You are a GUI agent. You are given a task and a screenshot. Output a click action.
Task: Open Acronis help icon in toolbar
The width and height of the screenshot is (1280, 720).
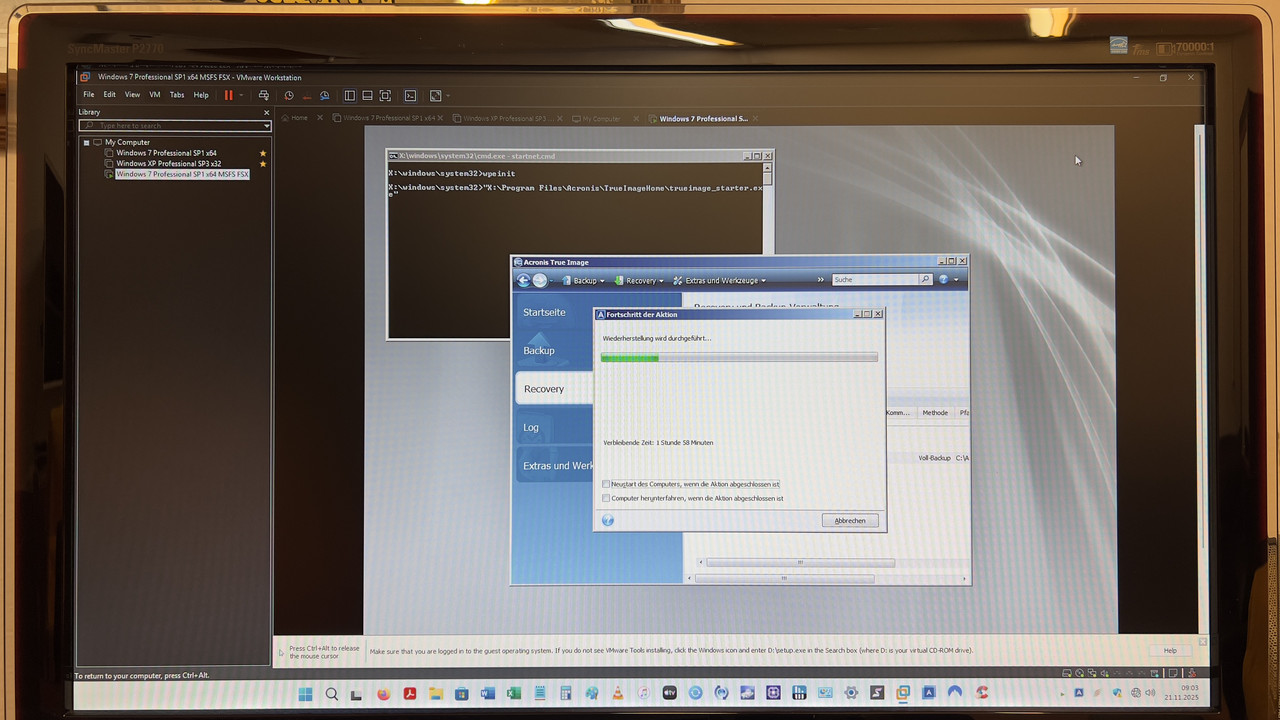point(943,280)
